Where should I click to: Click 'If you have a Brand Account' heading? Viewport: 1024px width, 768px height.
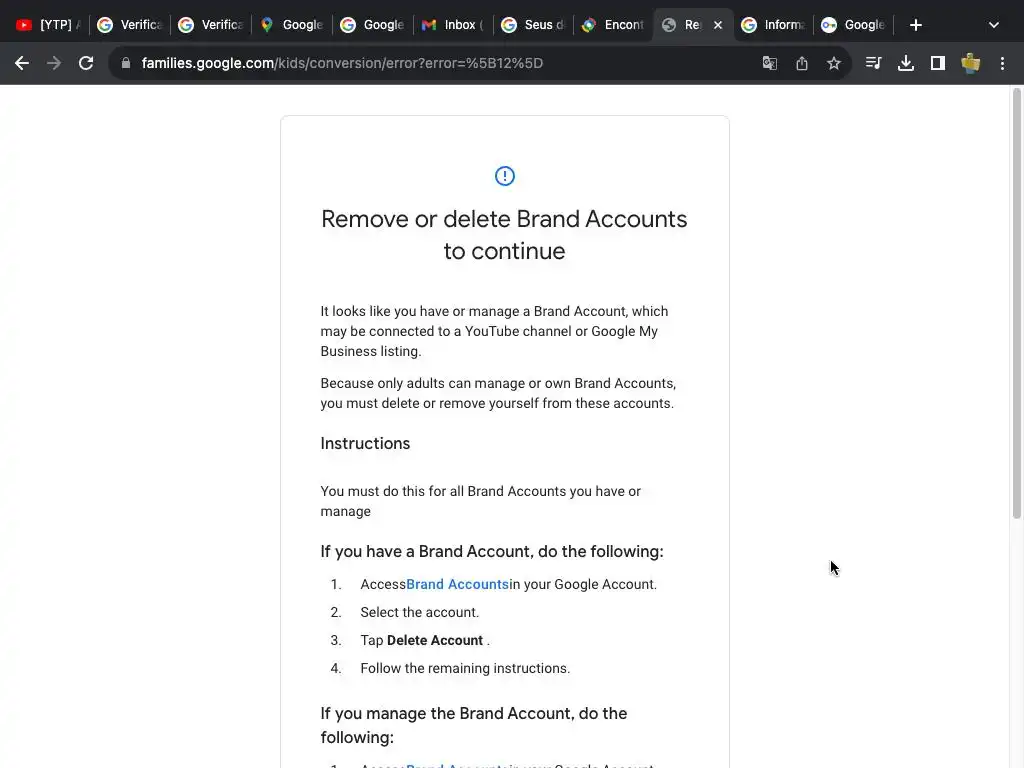(492, 552)
